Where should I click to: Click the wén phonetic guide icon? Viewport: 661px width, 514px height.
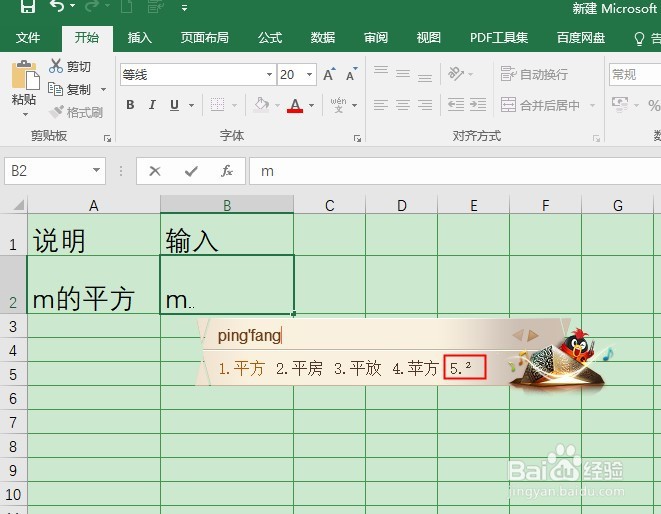tap(338, 105)
